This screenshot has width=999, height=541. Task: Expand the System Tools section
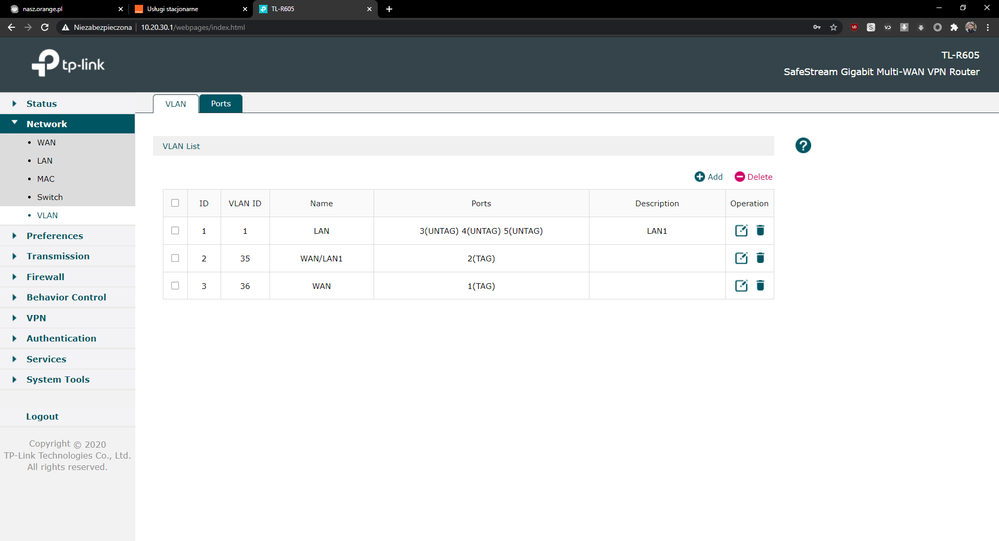coord(57,380)
